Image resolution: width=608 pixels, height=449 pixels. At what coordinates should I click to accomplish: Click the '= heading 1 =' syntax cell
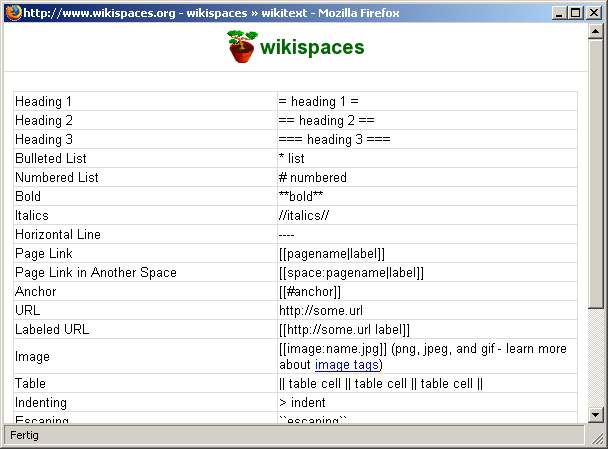(x=427, y=102)
